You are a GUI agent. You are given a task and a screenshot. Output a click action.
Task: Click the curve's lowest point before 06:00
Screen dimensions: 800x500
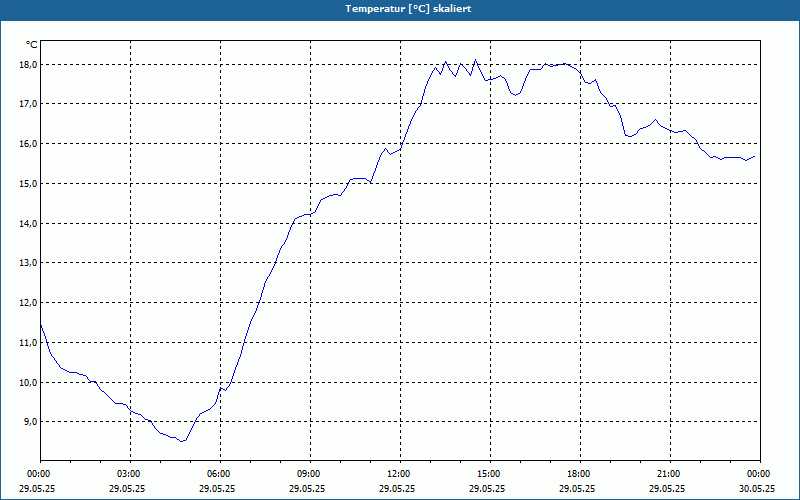click(181, 441)
